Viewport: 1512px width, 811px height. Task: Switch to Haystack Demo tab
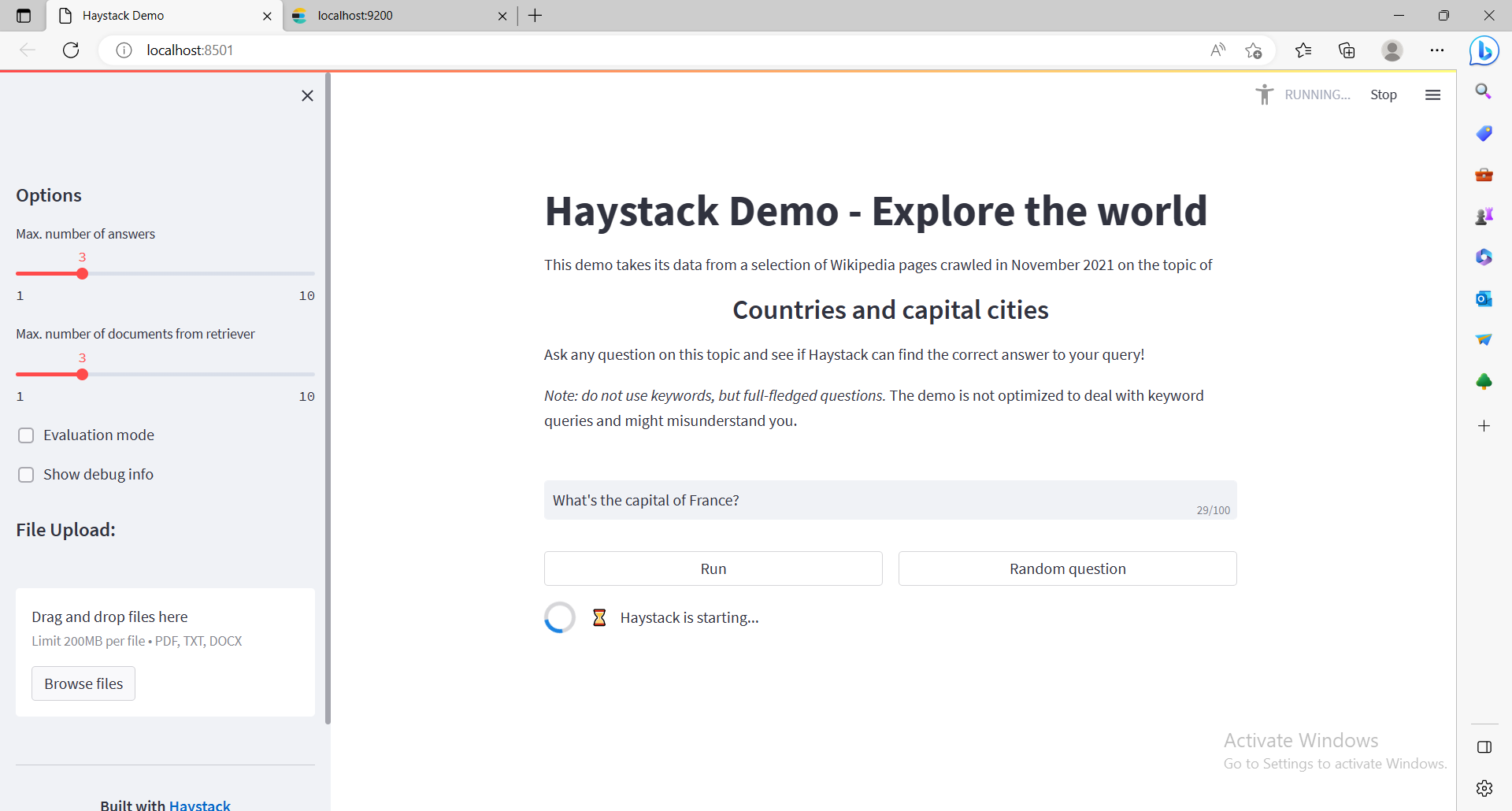click(165, 16)
